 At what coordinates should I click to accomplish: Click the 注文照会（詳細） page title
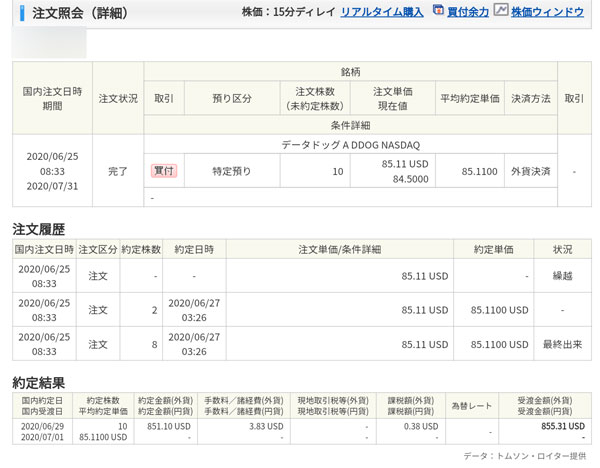point(71,12)
